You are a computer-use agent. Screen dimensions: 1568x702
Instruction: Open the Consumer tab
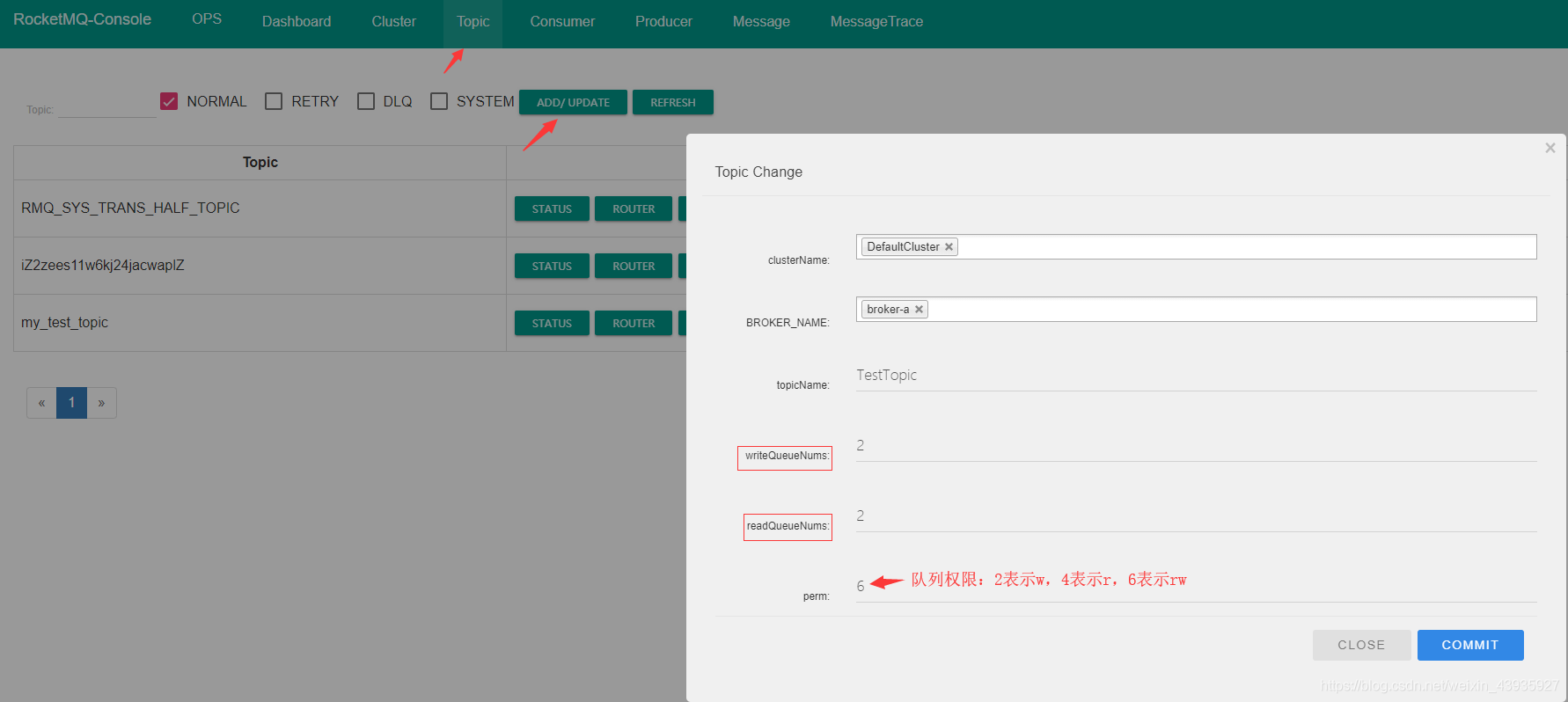pos(562,22)
